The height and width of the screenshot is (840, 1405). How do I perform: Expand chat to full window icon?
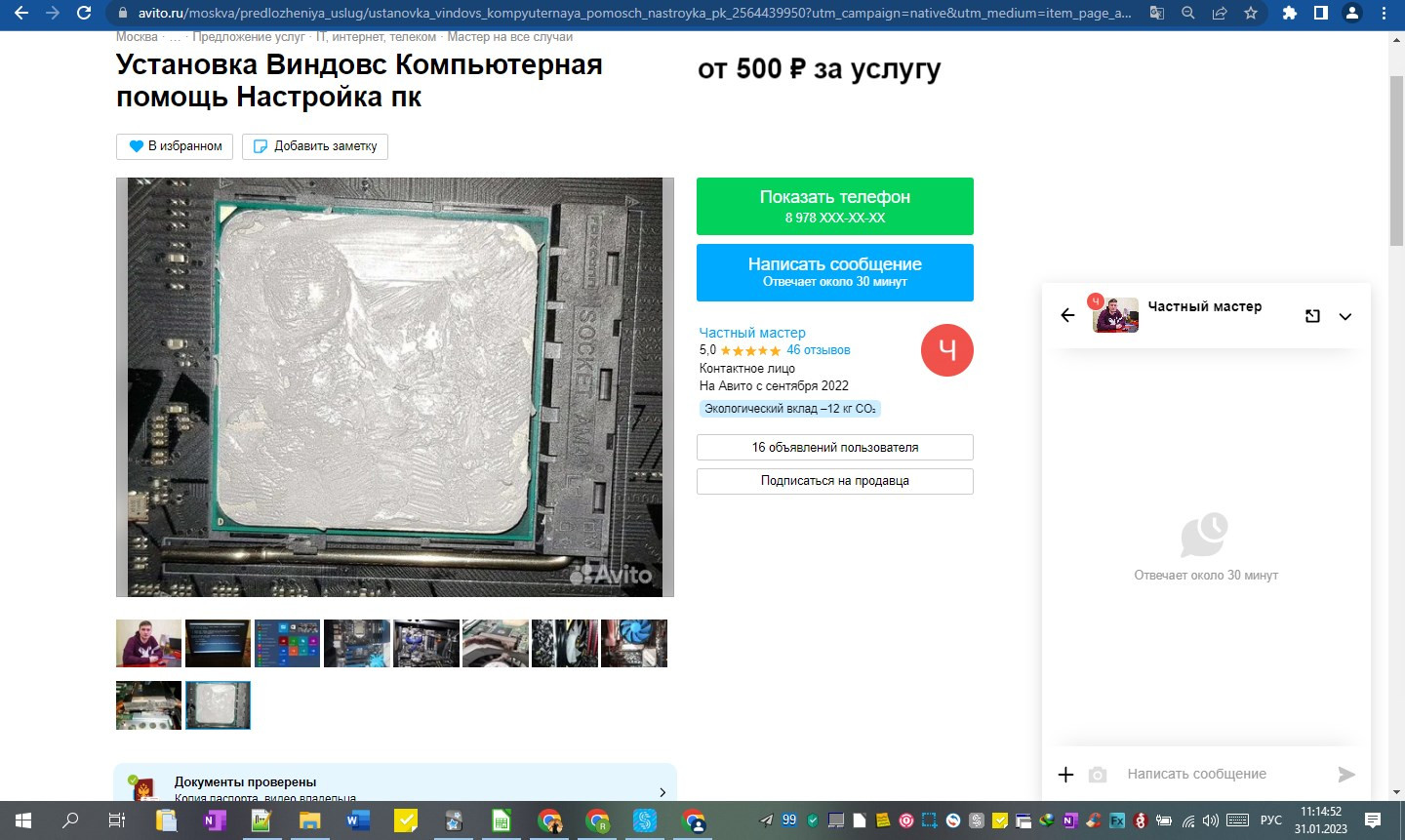click(x=1312, y=316)
